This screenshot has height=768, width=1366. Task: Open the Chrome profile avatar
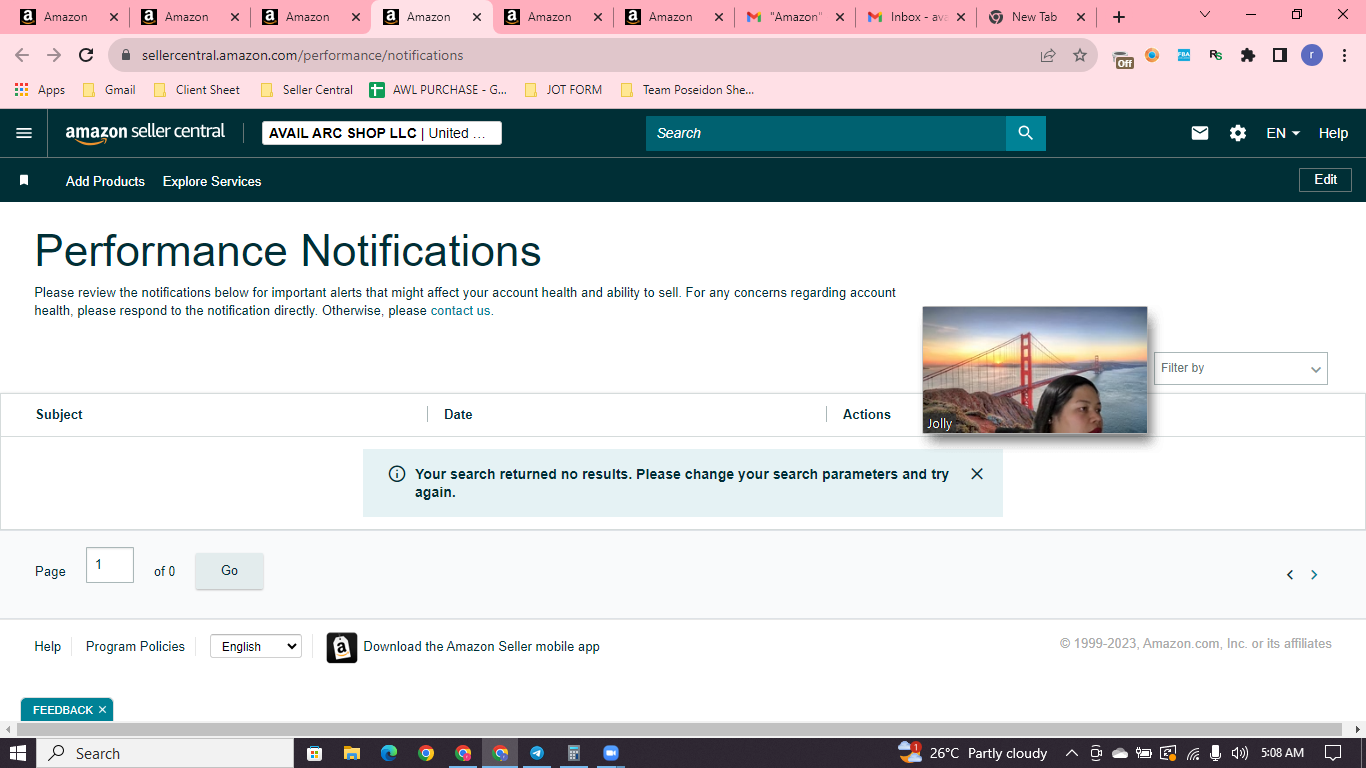[x=1312, y=55]
